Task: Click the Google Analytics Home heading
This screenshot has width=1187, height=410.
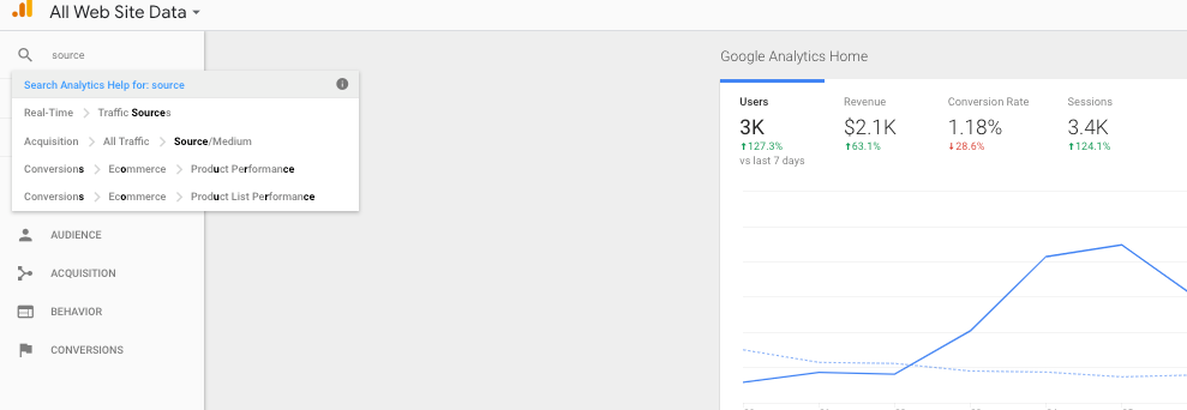Action: [x=794, y=57]
